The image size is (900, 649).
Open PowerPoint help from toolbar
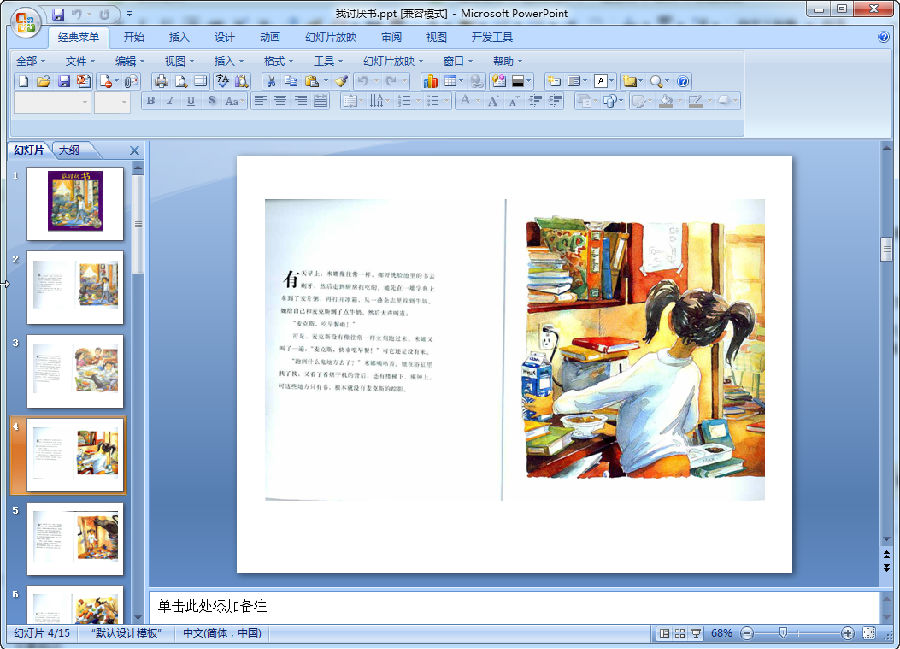pos(682,81)
